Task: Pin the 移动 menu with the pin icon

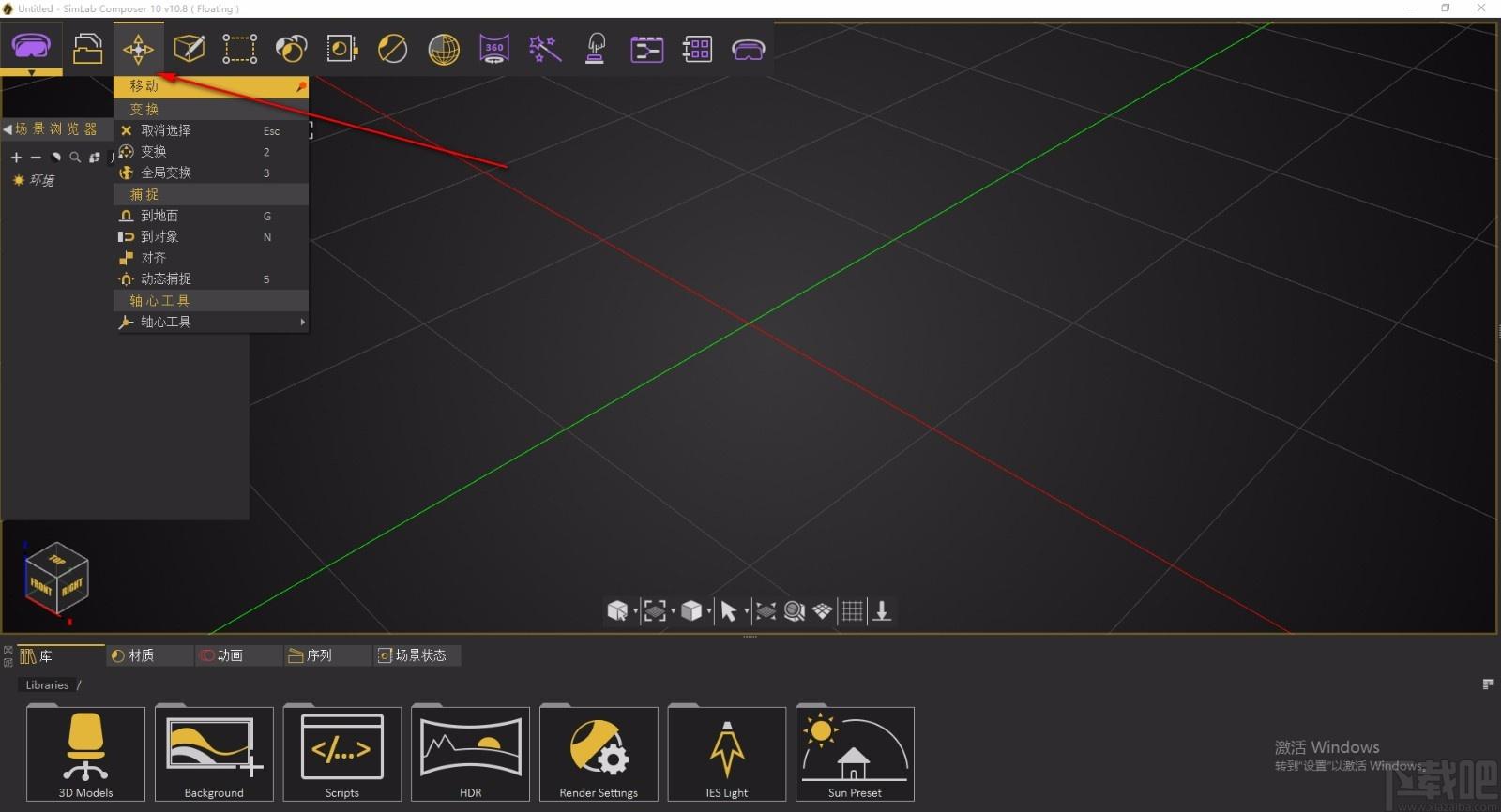Action: pos(301,86)
